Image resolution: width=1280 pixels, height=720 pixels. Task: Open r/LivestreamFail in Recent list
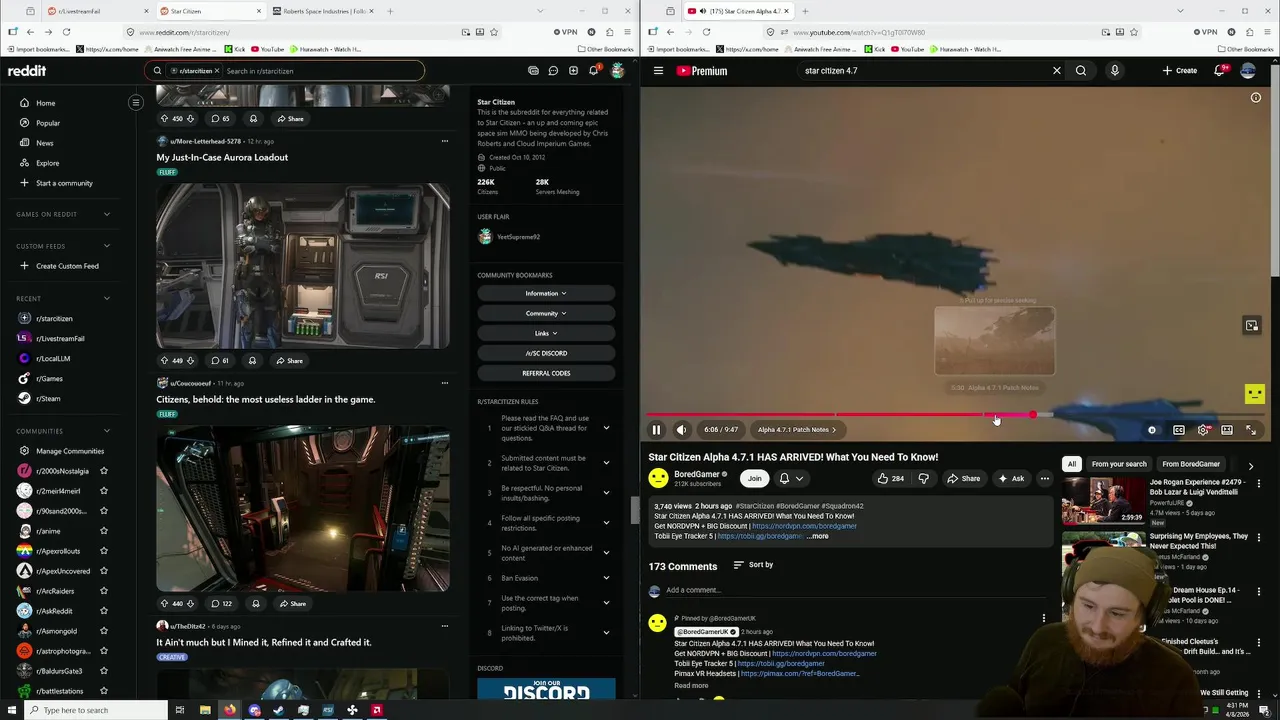point(60,338)
